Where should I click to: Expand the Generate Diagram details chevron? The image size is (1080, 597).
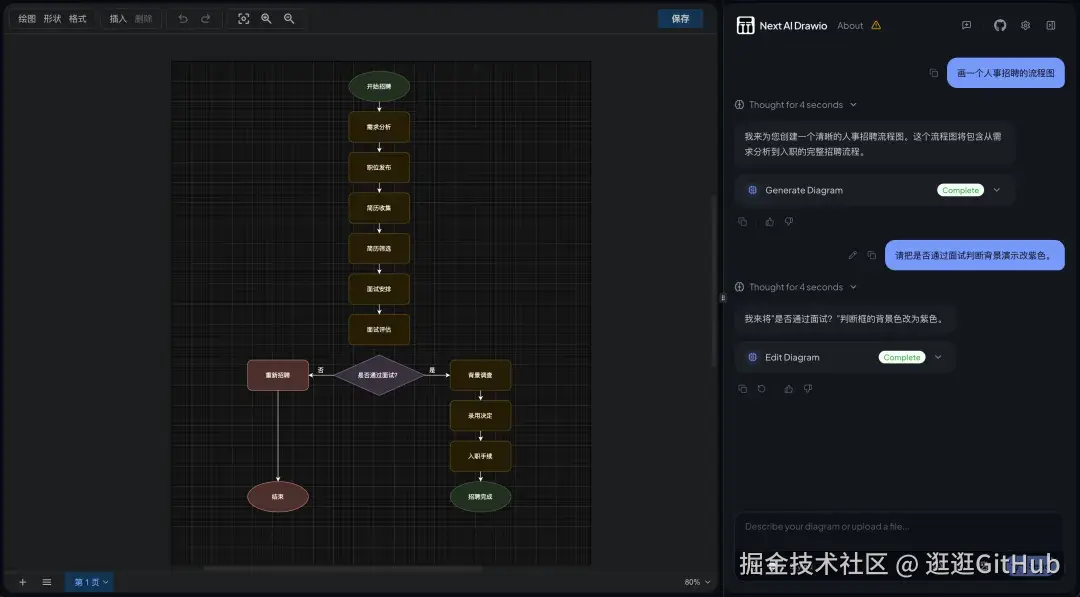tap(997, 190)
